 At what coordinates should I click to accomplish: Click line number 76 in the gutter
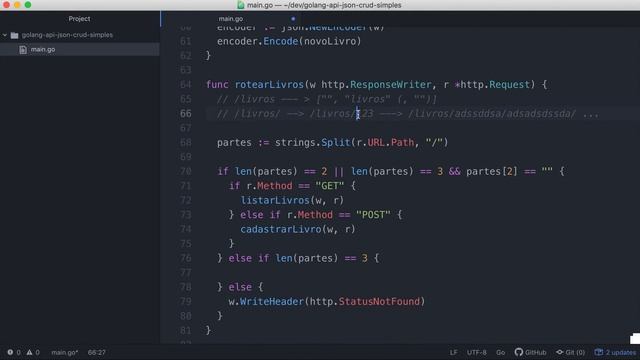click(x=186, y=258)
